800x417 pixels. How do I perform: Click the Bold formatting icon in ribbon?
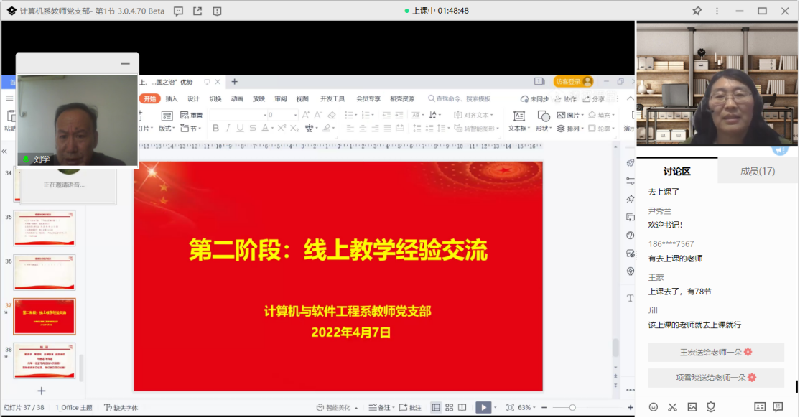pos(215,128)
